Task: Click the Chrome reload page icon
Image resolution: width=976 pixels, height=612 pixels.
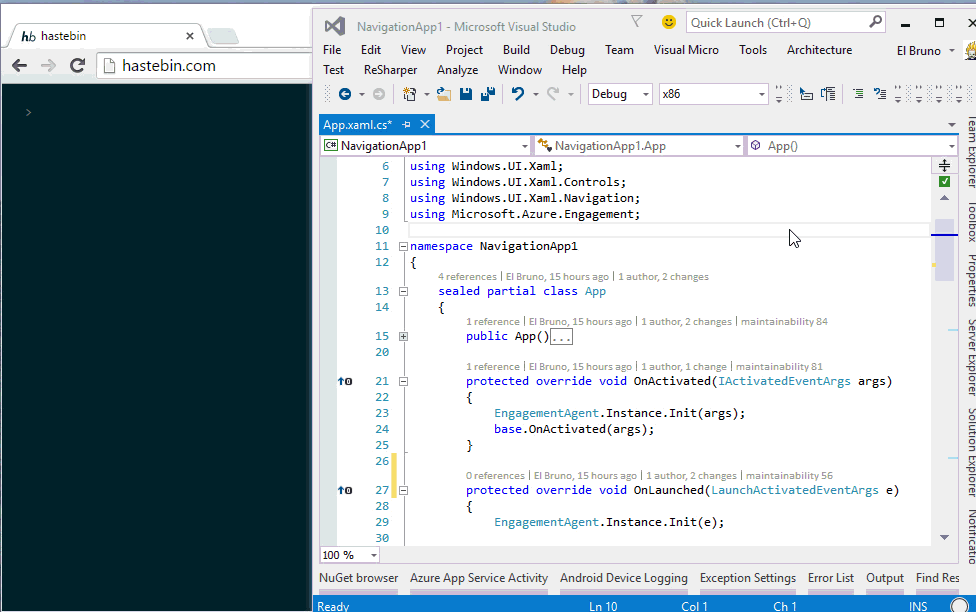Action: tap(77, 66)
